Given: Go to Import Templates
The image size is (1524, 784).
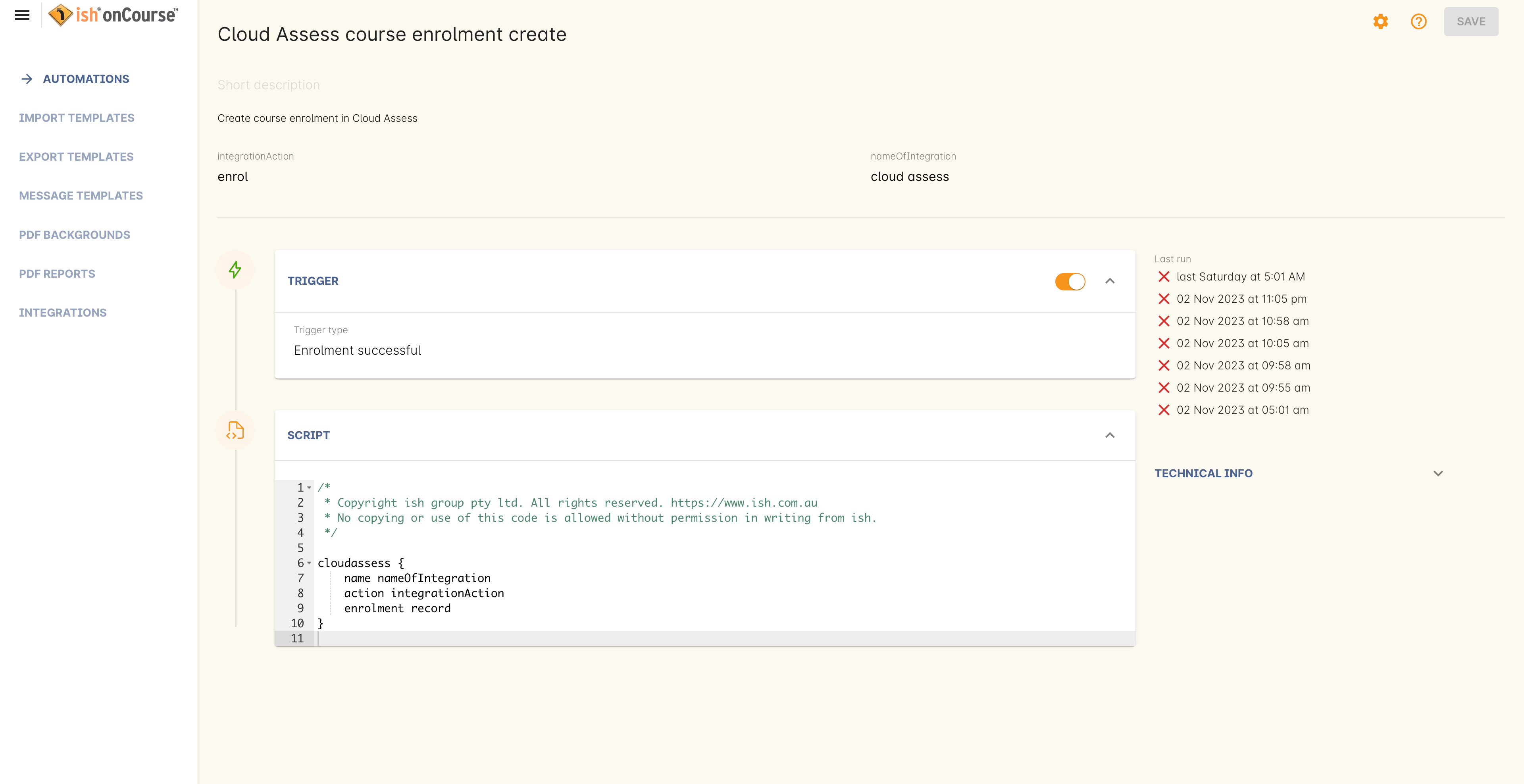Looking at the screenshot, I should pyautogui.click(x=76, y=118).
